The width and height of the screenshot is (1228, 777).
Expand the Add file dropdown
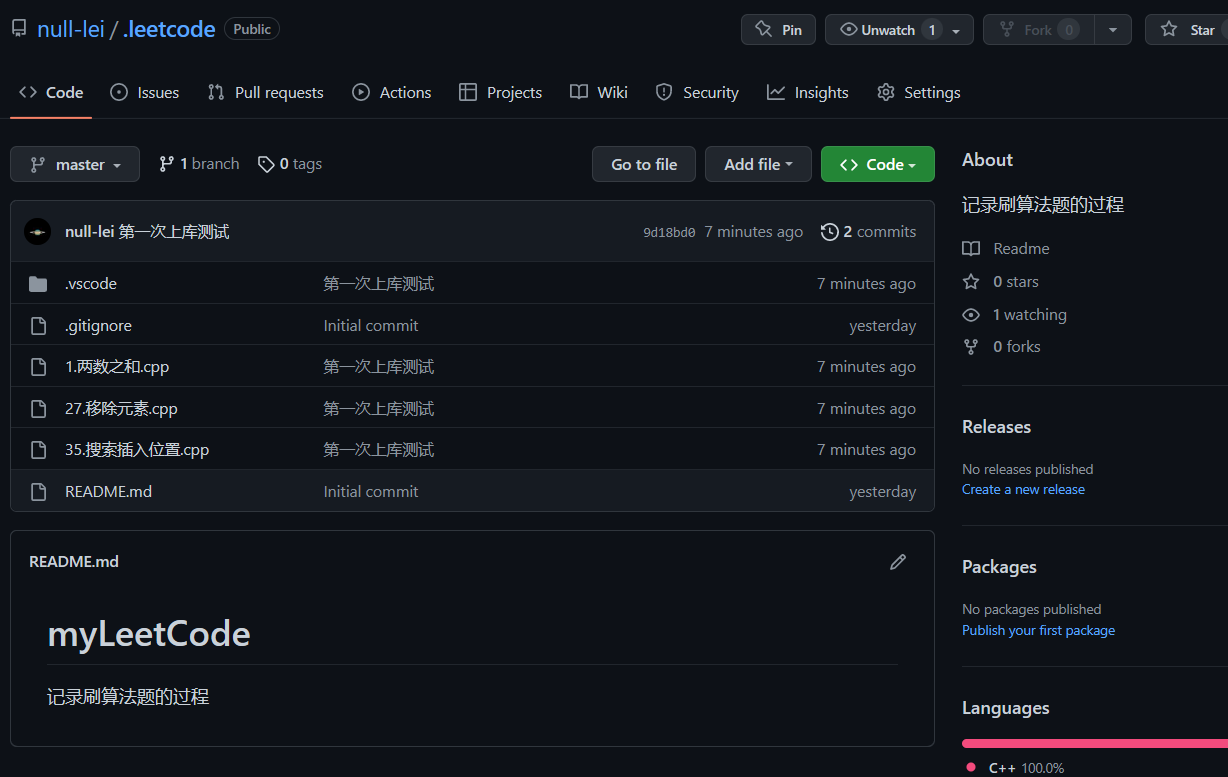tap(758, 164)
